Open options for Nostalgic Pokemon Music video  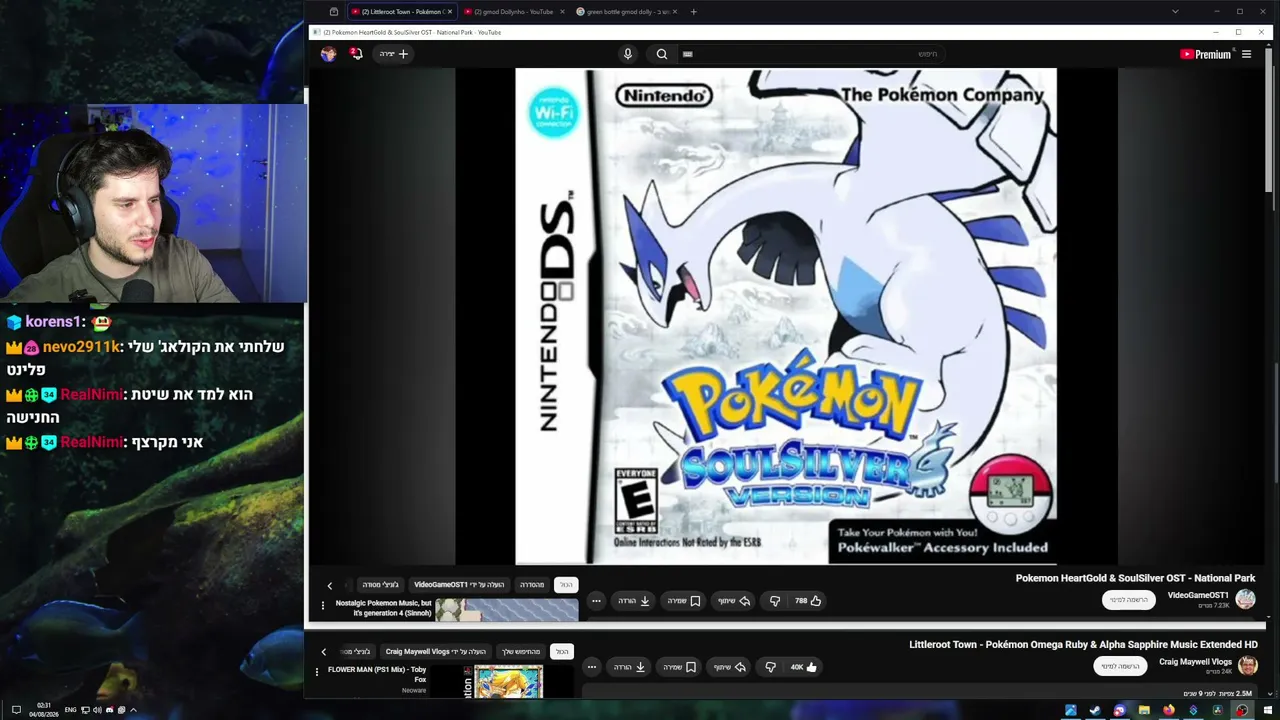tap(322, 605)
